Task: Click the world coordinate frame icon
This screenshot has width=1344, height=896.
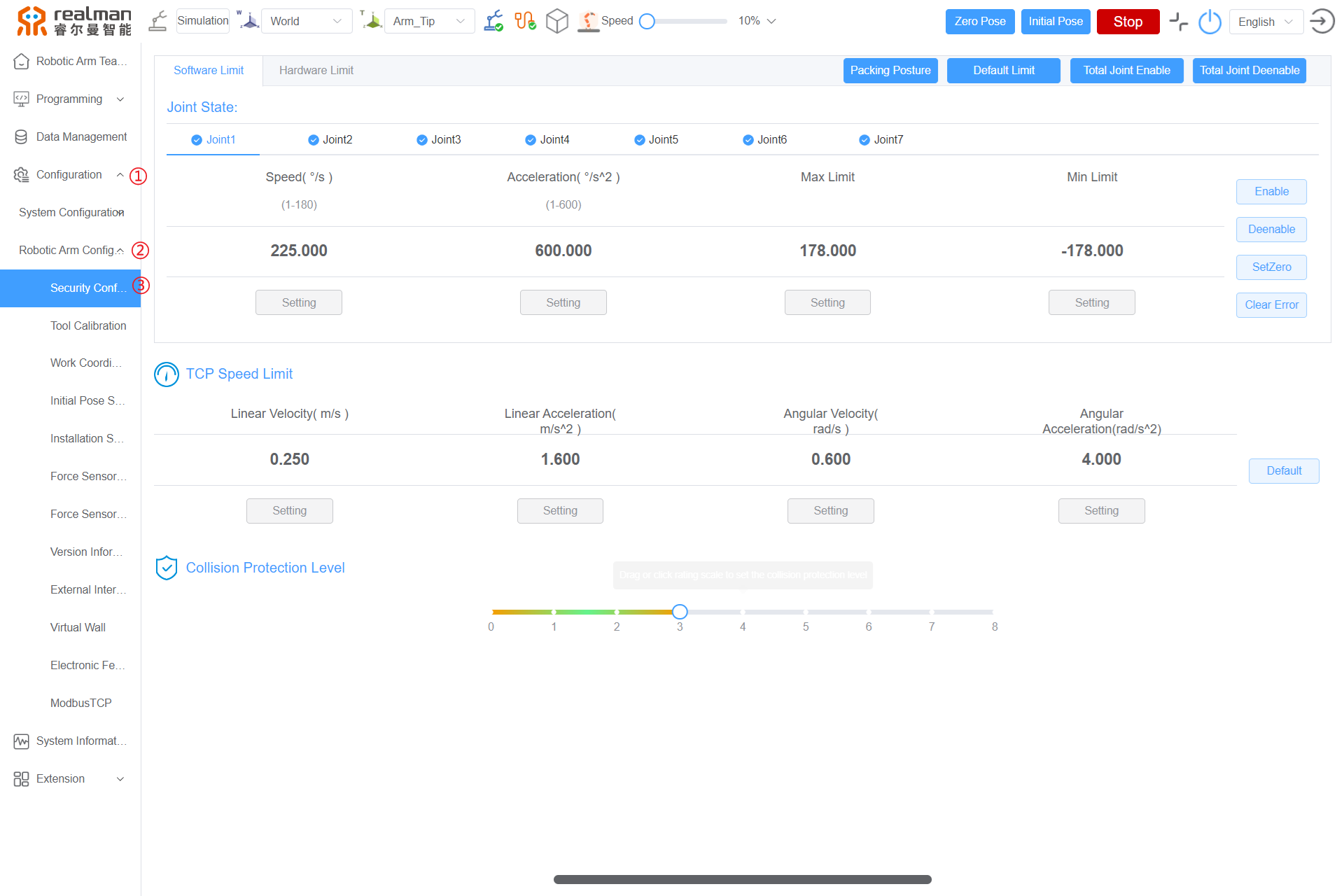Action: tap(248, 20)
